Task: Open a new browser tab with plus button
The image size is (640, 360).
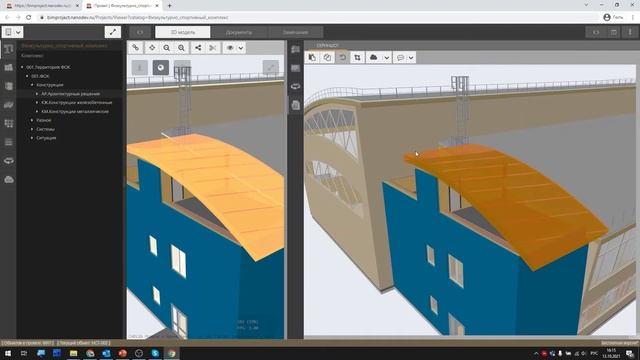Action: click(169, 6)
